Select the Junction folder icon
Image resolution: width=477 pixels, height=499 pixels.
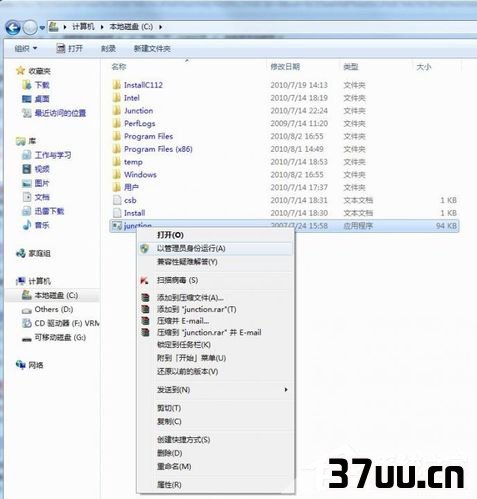tap(116, 111)
